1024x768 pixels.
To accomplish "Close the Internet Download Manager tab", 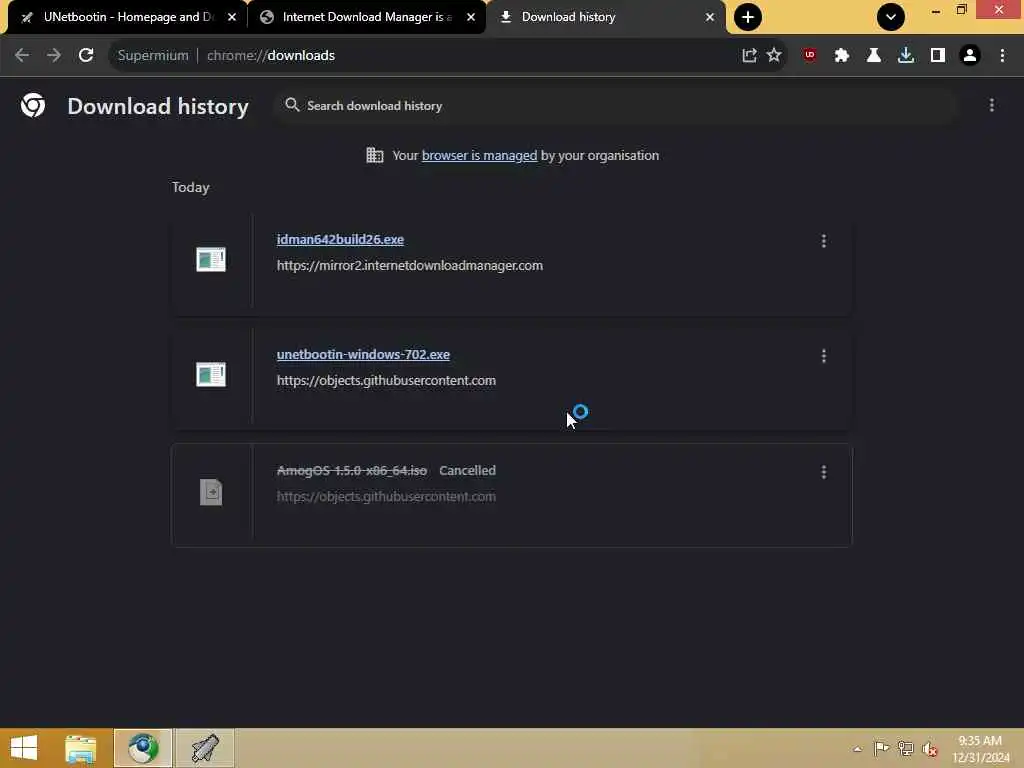I will click(471, 17).
